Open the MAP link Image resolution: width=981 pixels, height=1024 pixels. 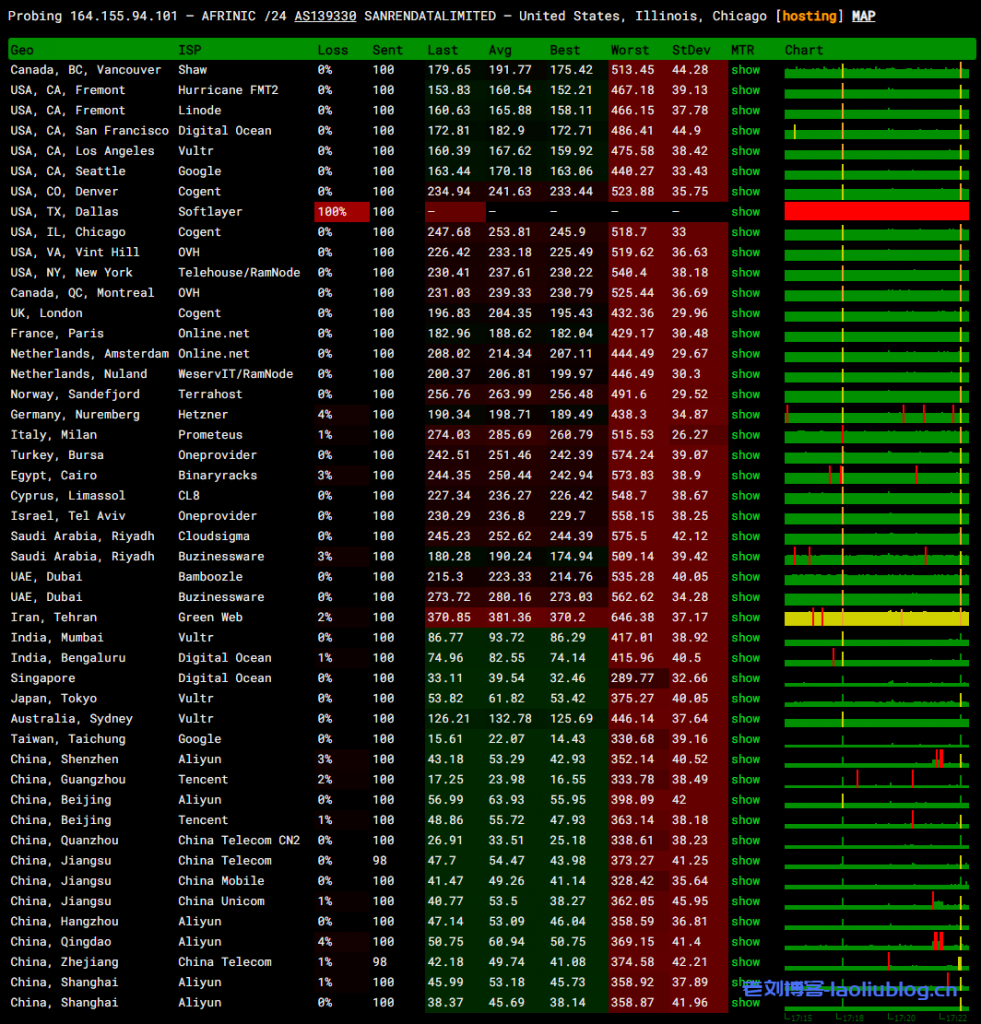click(863, 16)
